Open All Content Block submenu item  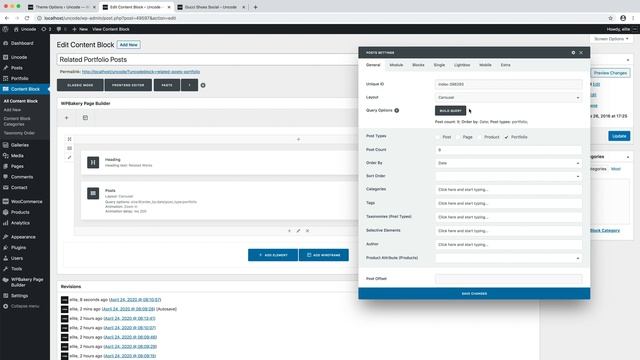click(20, 101)
